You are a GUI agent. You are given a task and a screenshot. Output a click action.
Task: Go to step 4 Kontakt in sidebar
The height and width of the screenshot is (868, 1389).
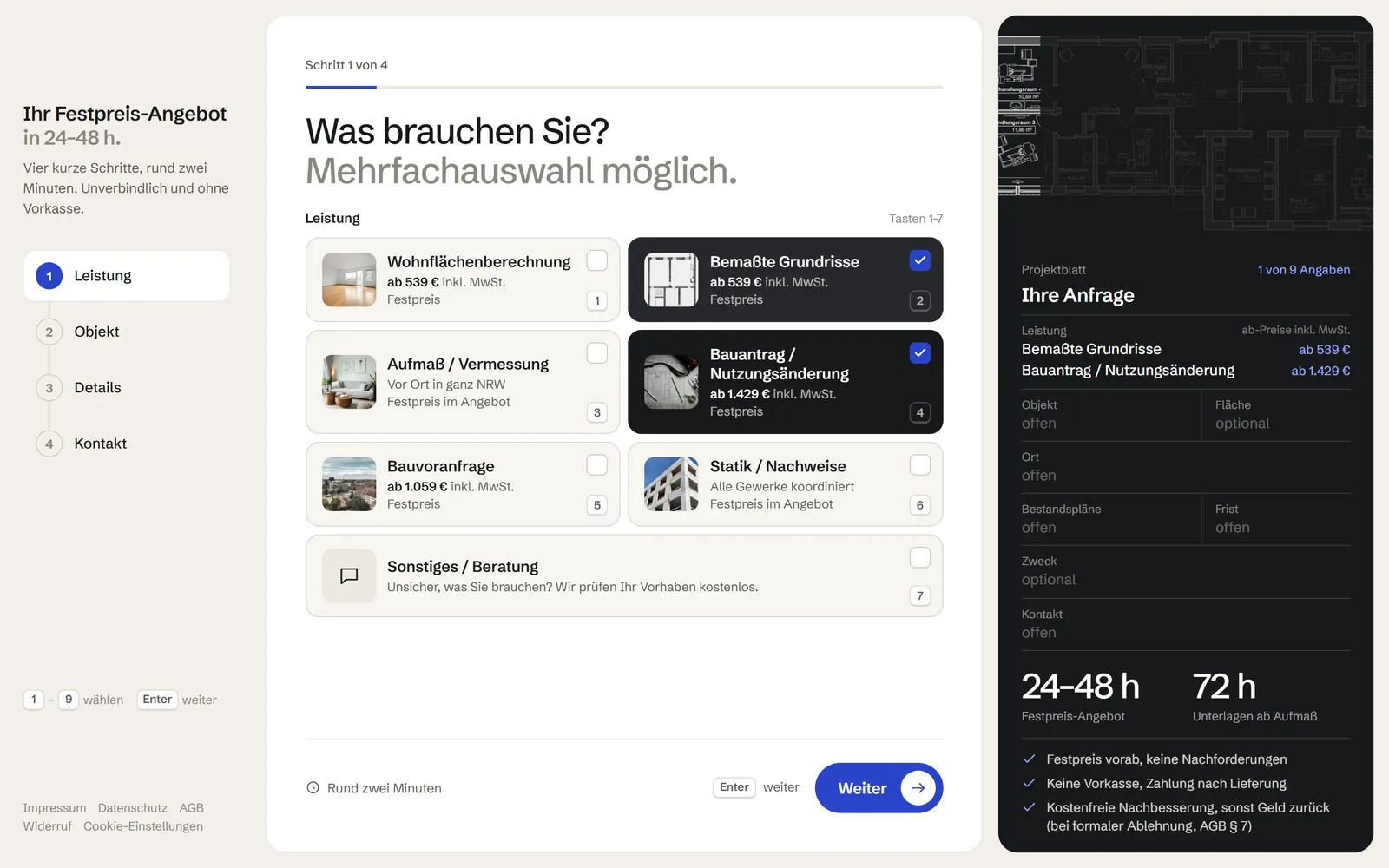click(x=127, y=444)
